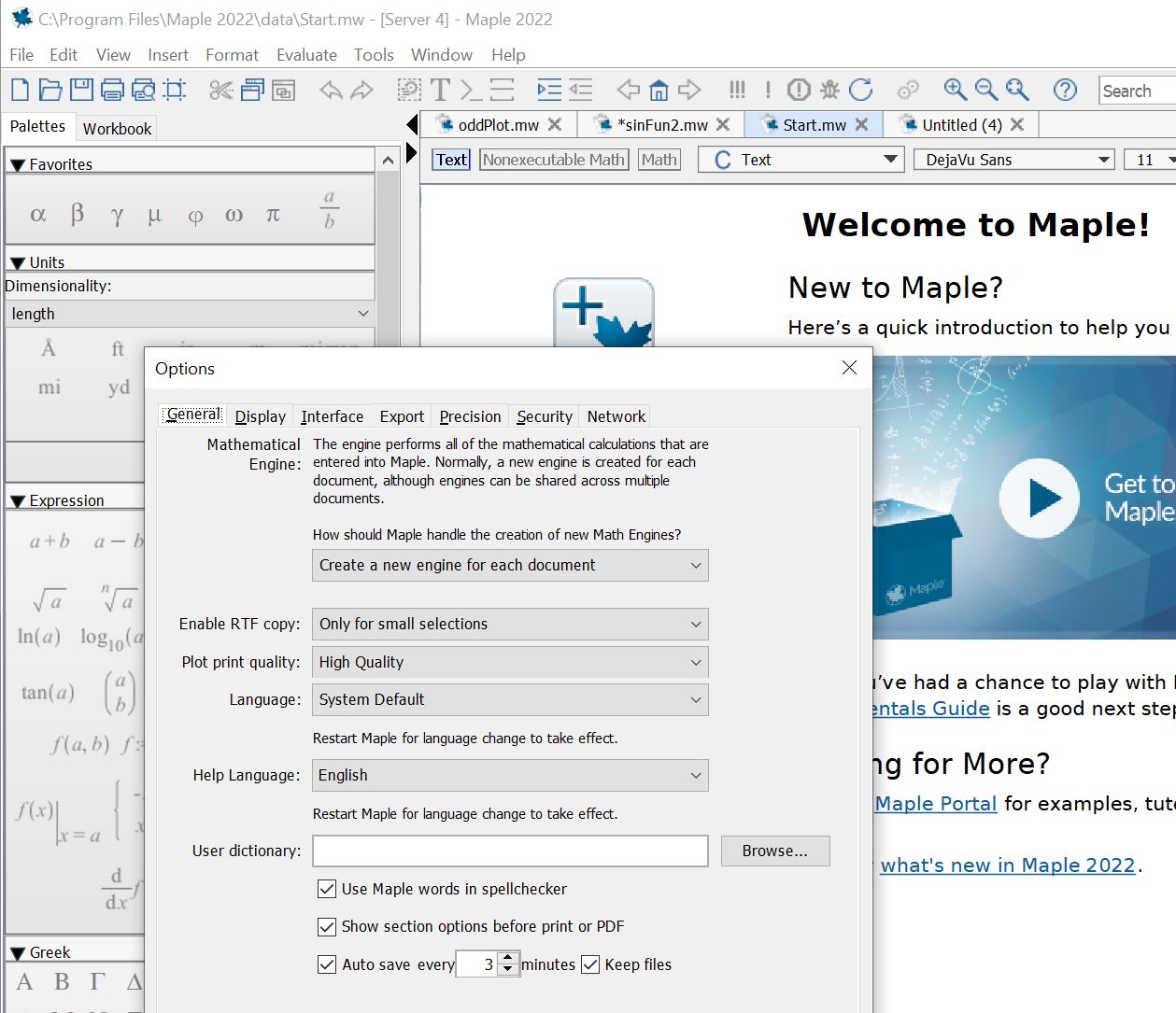
Task: Go to the home page icon
Action: pos(659,90)
